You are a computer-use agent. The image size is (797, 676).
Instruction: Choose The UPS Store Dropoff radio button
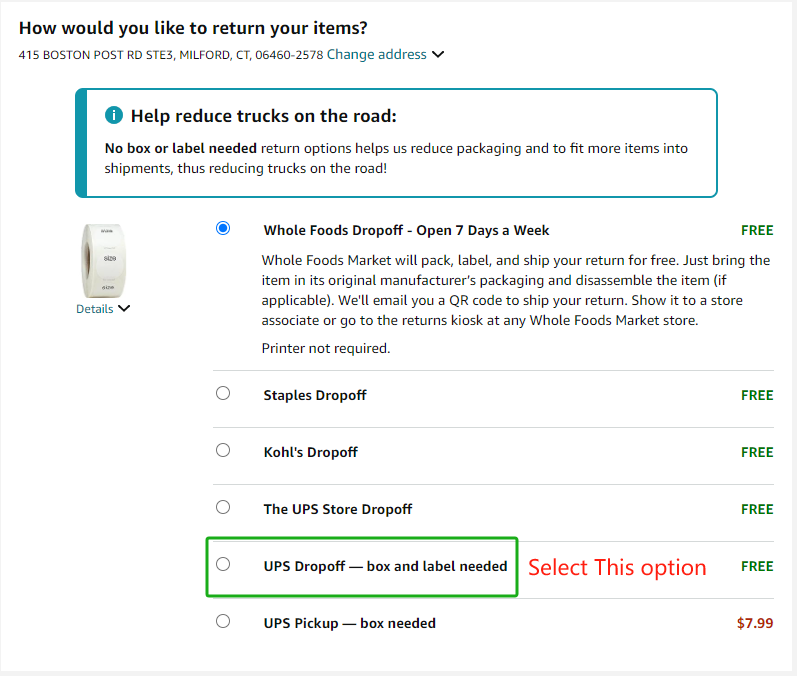pyautogui.click(x=223, y=507)
